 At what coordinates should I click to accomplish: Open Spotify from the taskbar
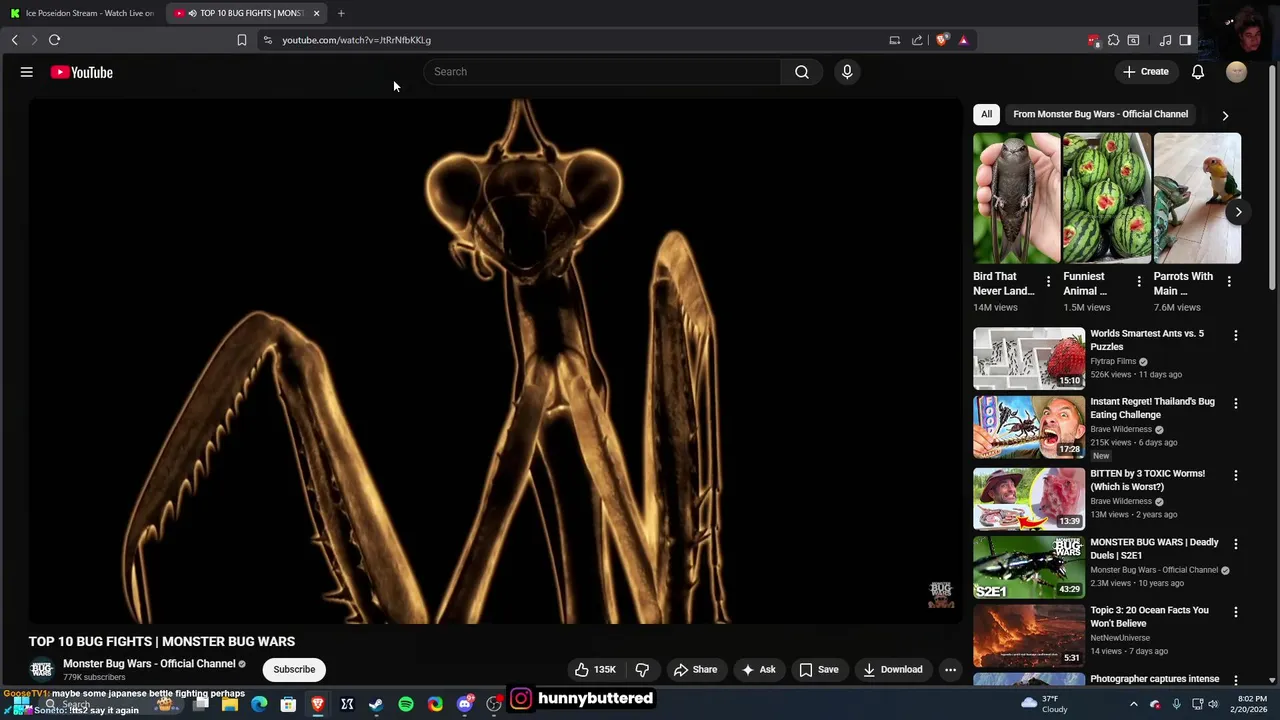click(406, 705)
